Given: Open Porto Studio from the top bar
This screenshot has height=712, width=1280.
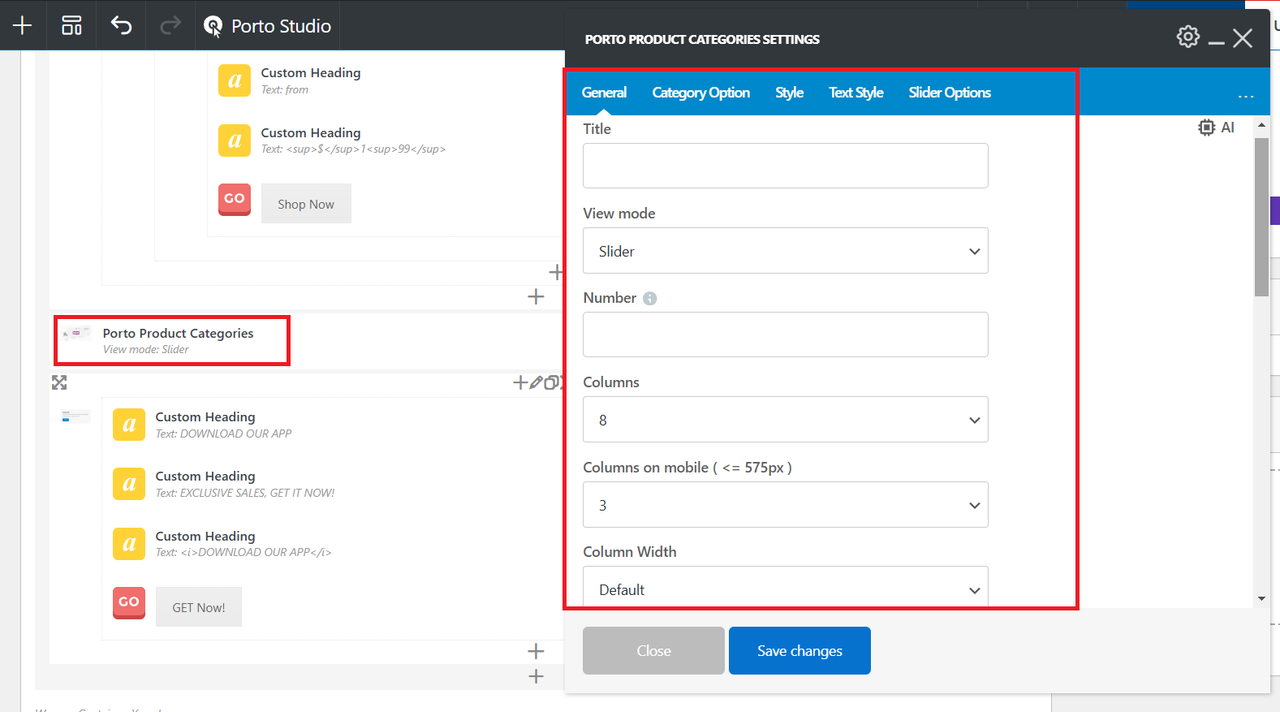Looking at the screenshot, I should [x=267, y=26].
